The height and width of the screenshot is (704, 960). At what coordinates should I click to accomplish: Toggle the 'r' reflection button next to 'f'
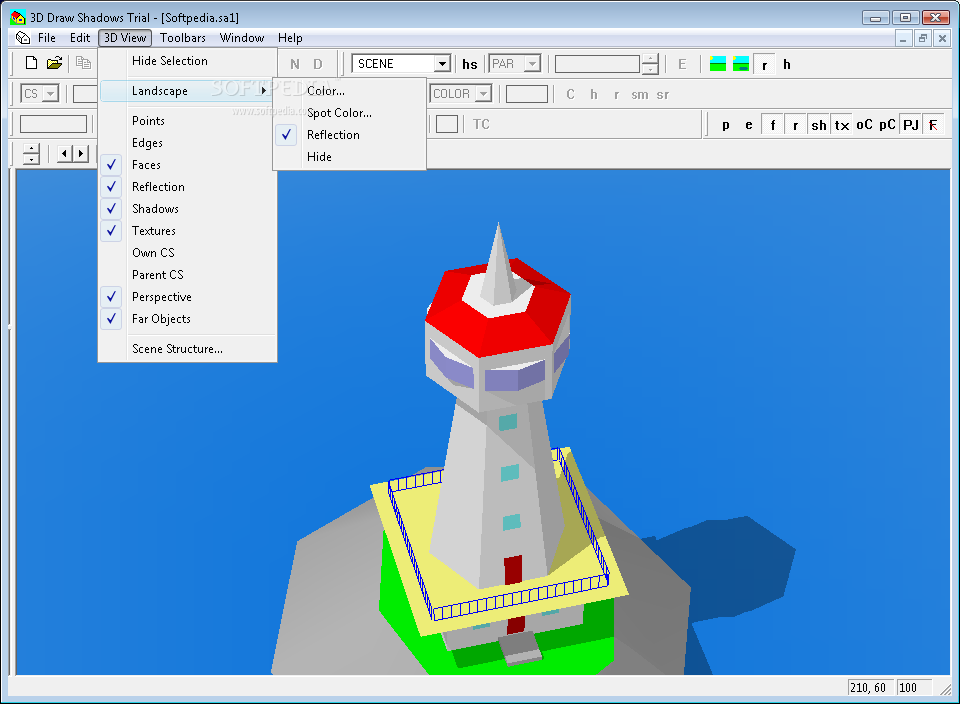795,125
